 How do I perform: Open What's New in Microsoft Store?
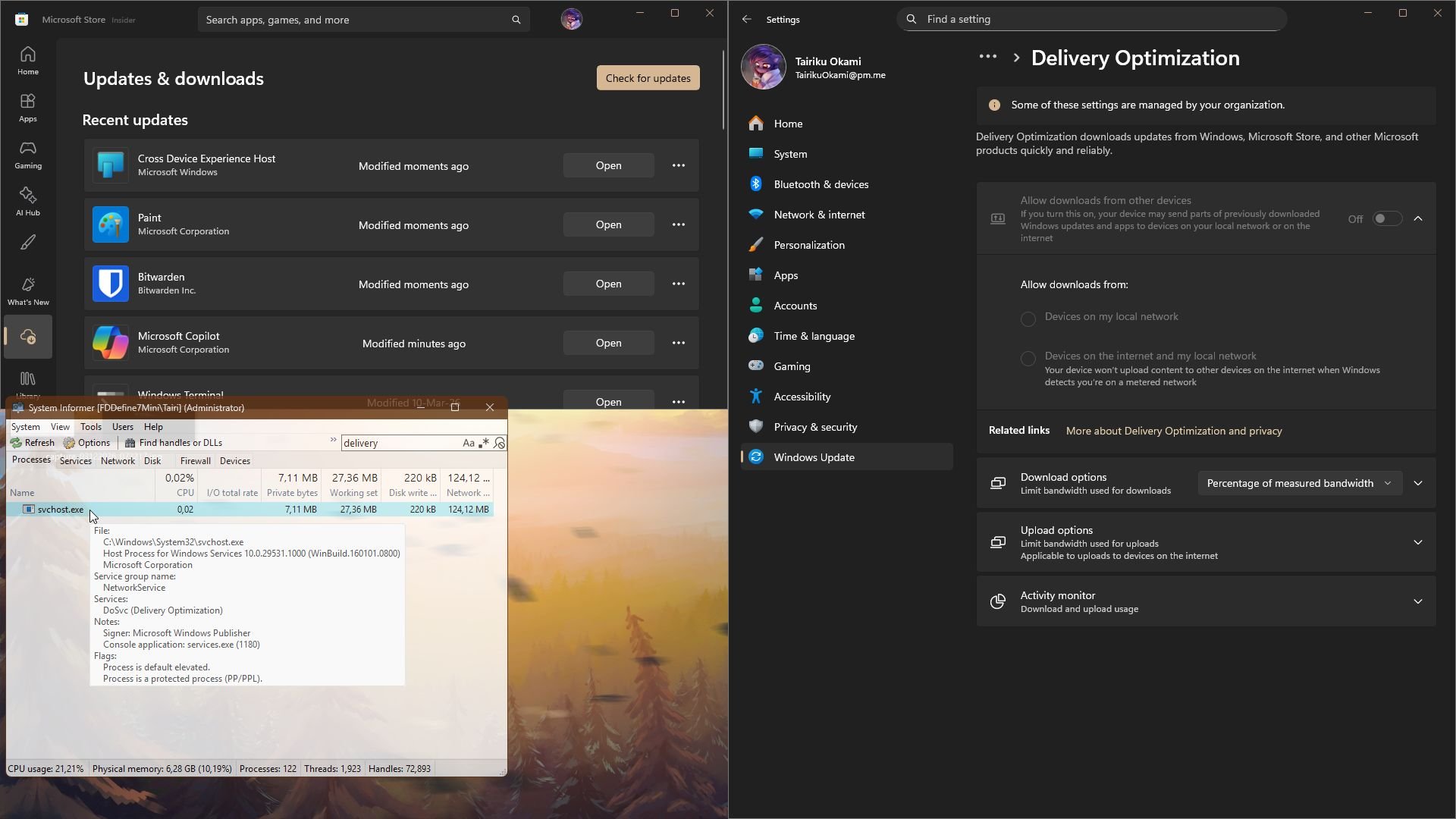[28, 291]
